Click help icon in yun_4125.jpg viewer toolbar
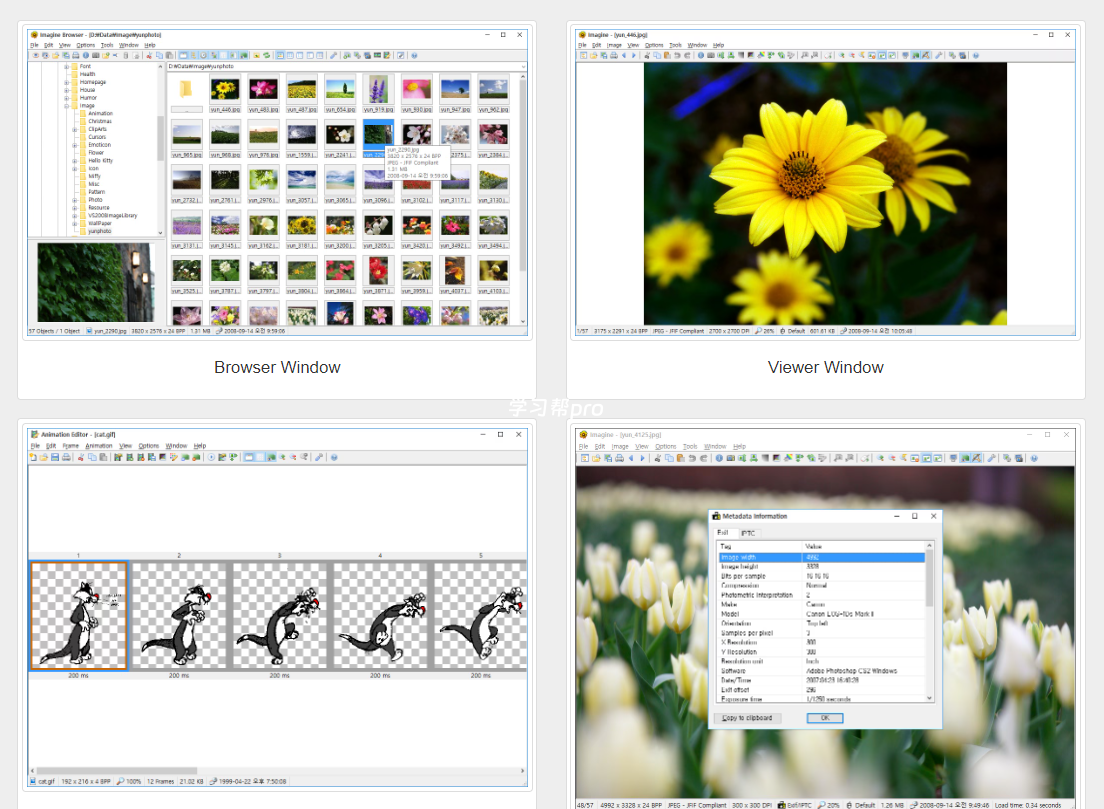Image resolution: width=1104 pixels, height=809 pixels. pos(1034,458)
